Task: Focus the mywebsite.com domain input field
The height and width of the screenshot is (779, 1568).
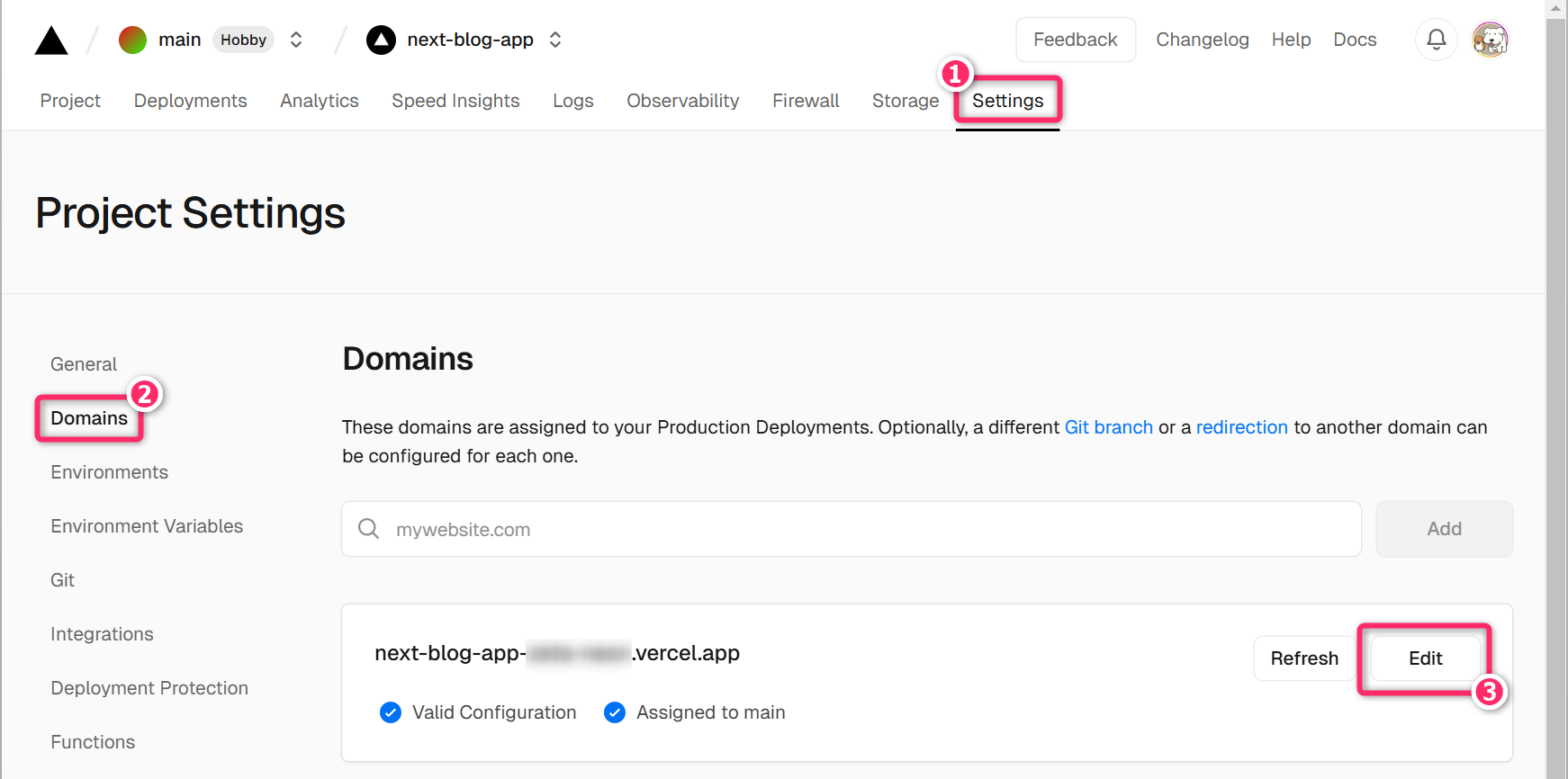Action: pos(864,529)
